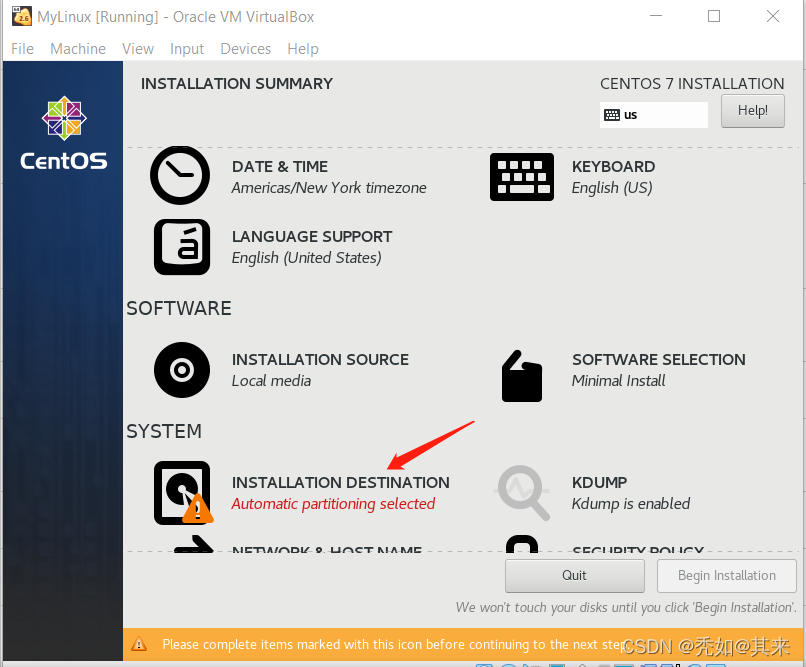
Task: Click the warning icon in orange bar
Action: coord(139,643)
